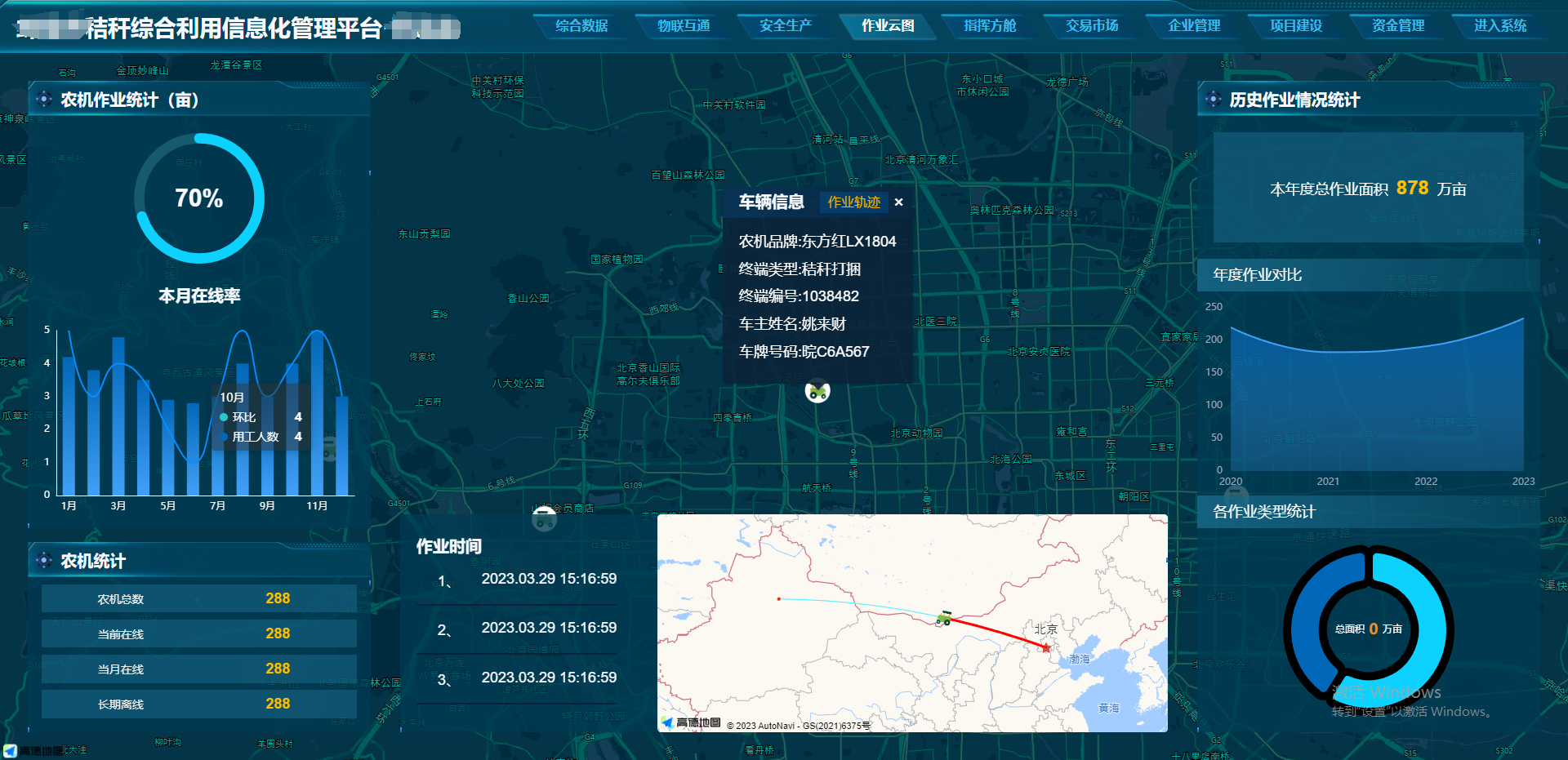Viewport: 1568px width, 760px height.
Task: Select the second 作业时间 entry
Action: click(x=549, y=628)
